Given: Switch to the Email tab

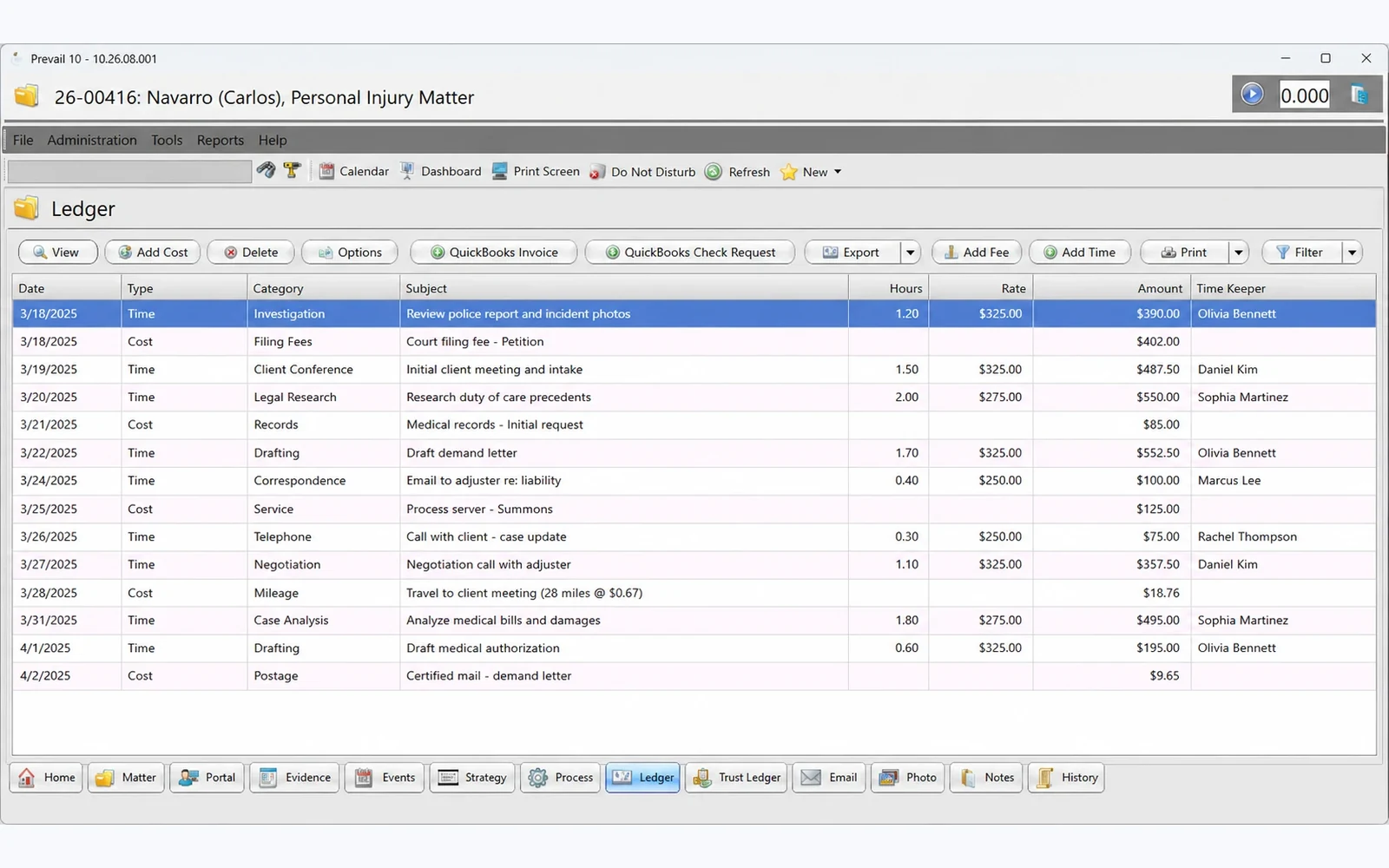Looking at the screenshot, I should click(829, 778).
